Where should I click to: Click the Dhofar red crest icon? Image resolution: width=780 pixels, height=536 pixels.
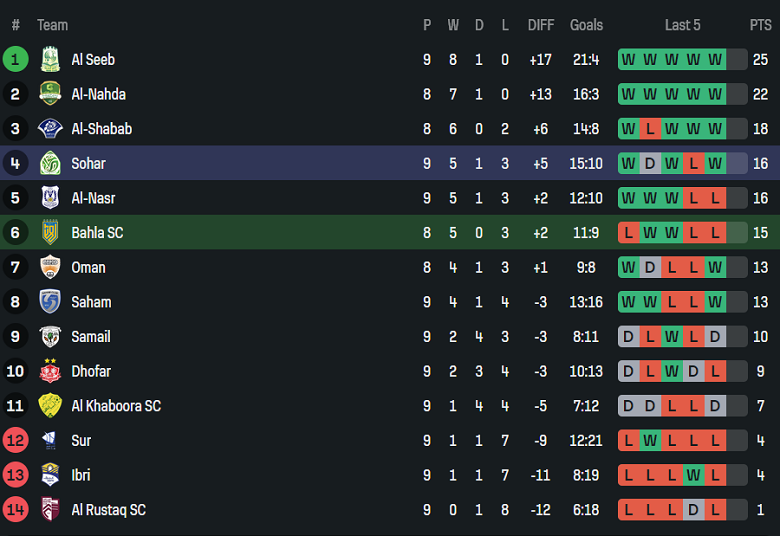50,371
